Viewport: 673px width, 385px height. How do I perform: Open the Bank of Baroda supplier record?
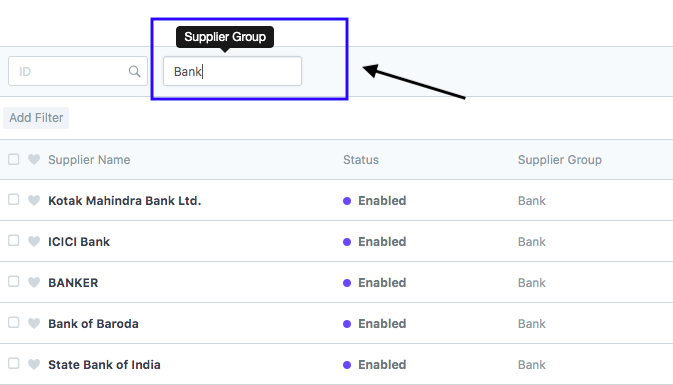[93, 324]
